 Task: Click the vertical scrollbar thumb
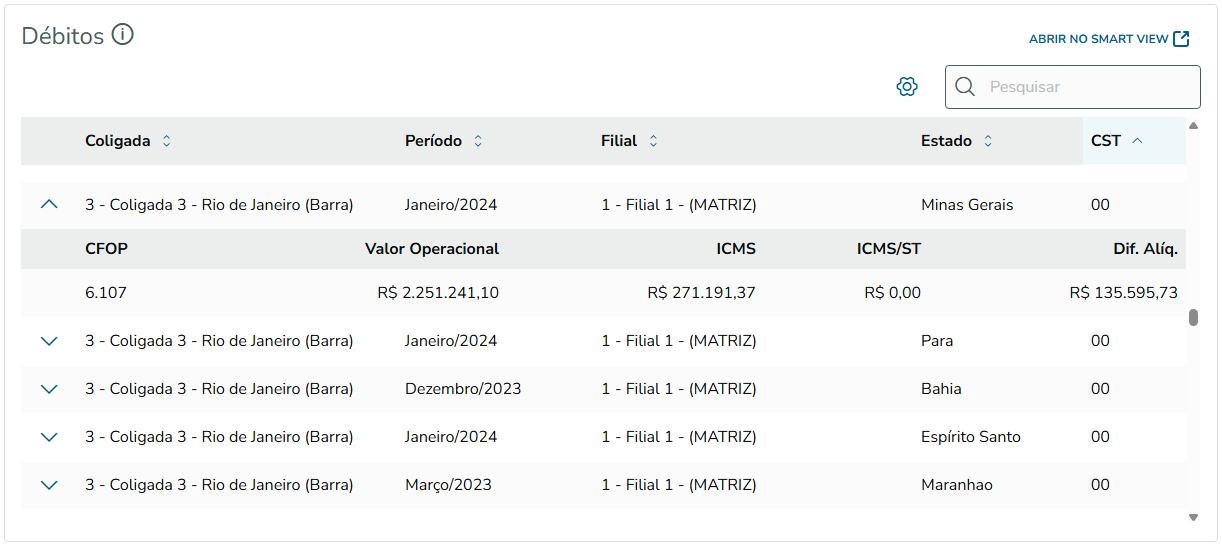1193,318
